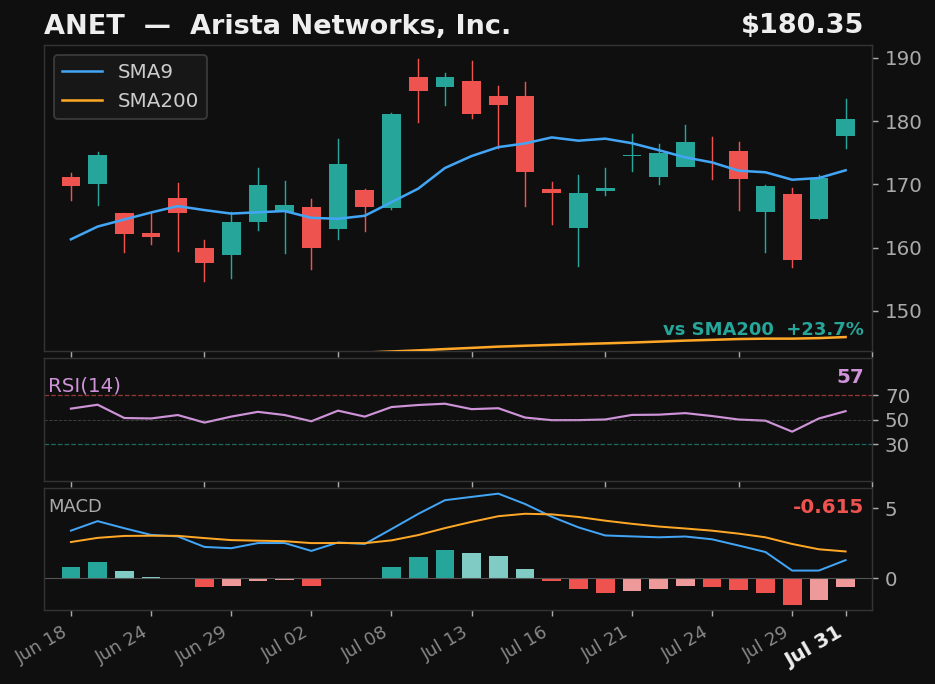Click the SMA200 legend label
935x684 pixels.
click(x=157, y=100)
